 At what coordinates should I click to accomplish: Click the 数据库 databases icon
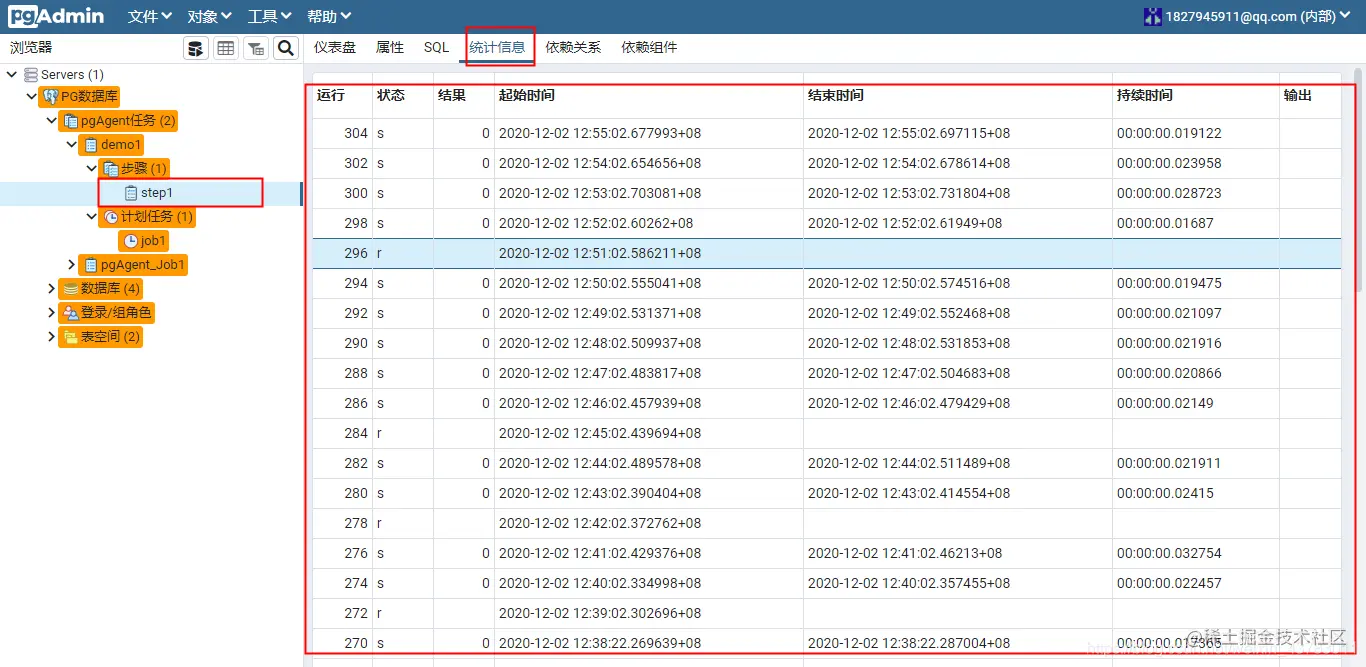point(71,289)
